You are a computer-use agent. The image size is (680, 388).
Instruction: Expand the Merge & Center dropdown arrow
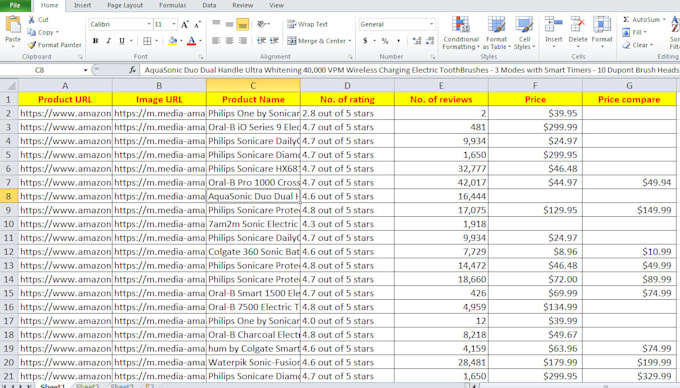coord(350,41)
